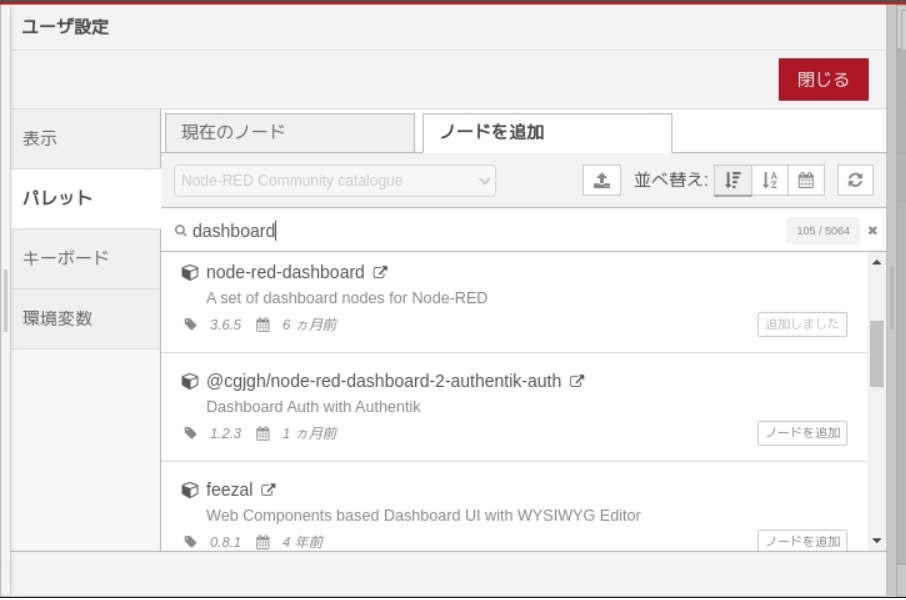The width and height of the screenshot is (906, 600).
Task: Click authentik-auth package cube icon
Action: [x=190, y=381]
